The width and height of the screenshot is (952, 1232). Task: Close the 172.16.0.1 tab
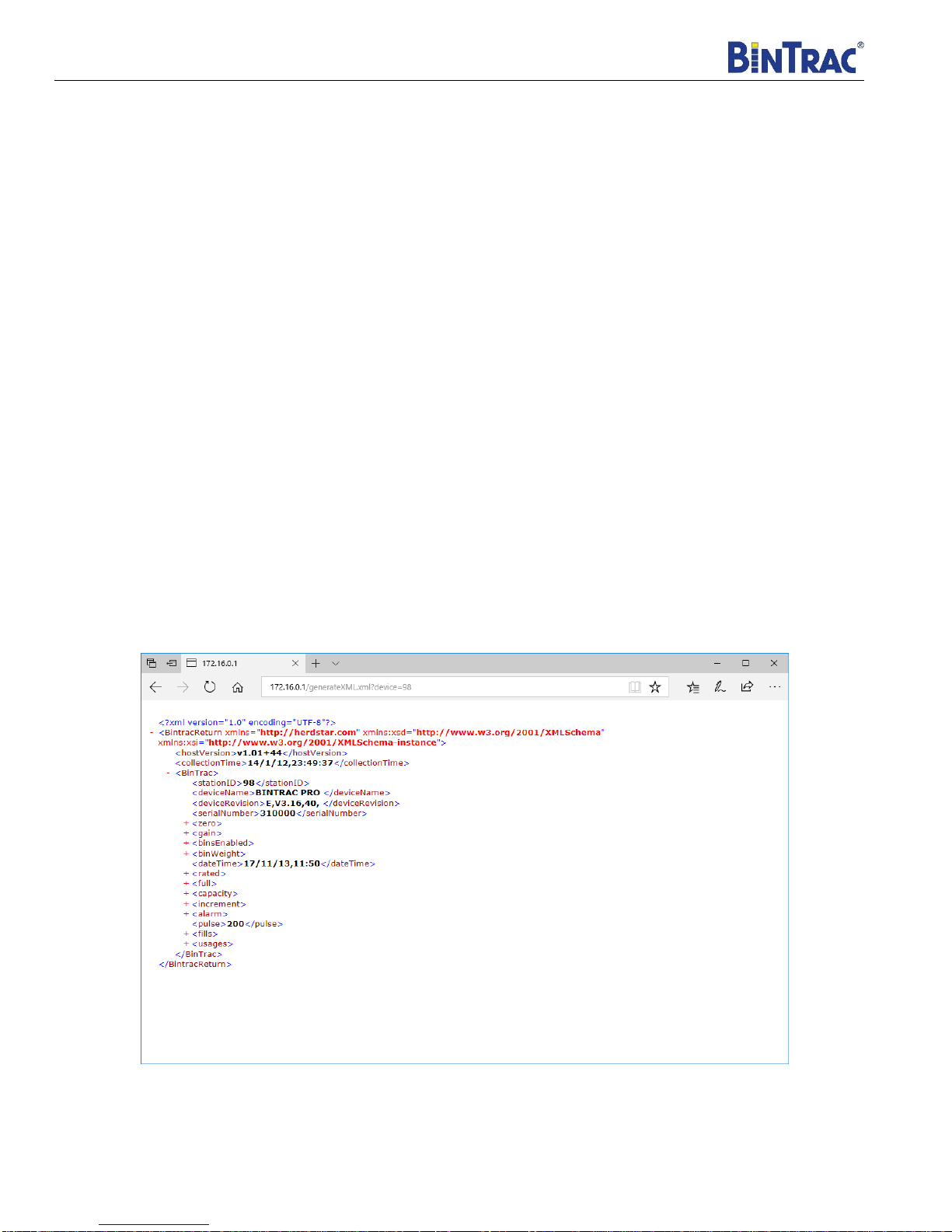coord(295,664)
